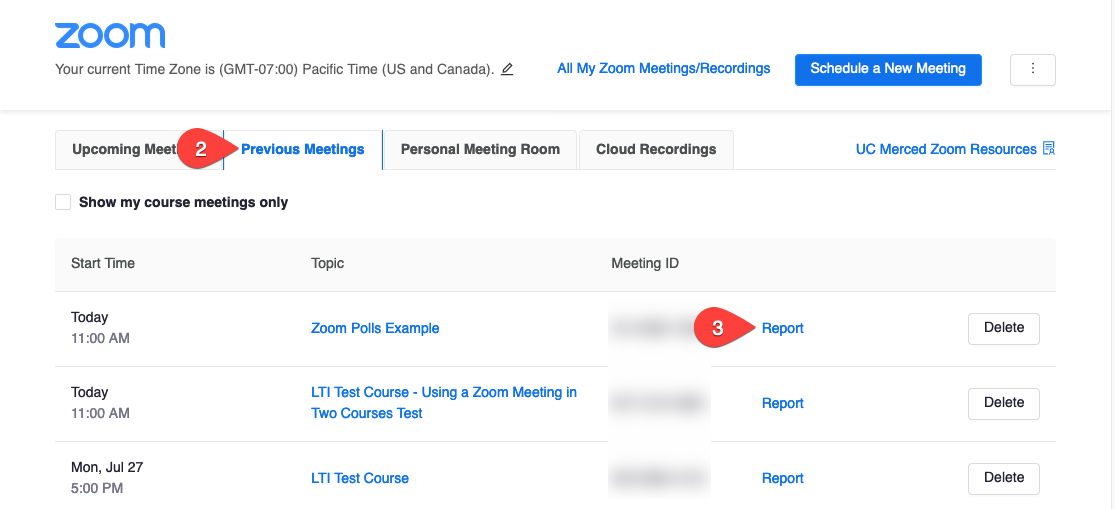Click the pencil icon to edit time zone
This screenshot has height=509, width=1115.
(x=507, y=70)
